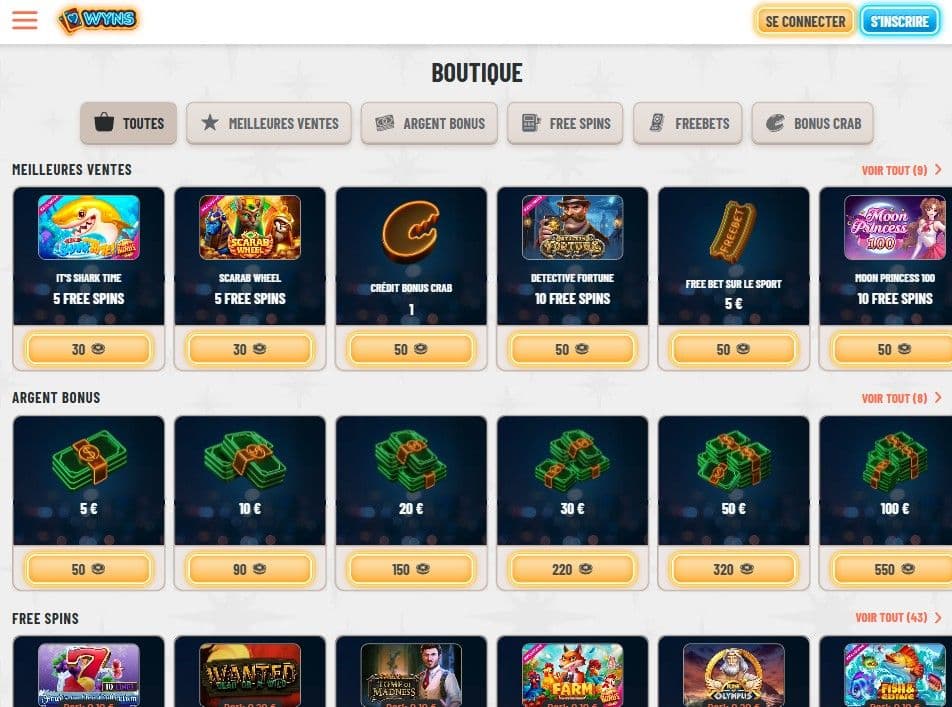Click the 20 € money bundle icon
This screenshot has width=952, height=707.
411,461
